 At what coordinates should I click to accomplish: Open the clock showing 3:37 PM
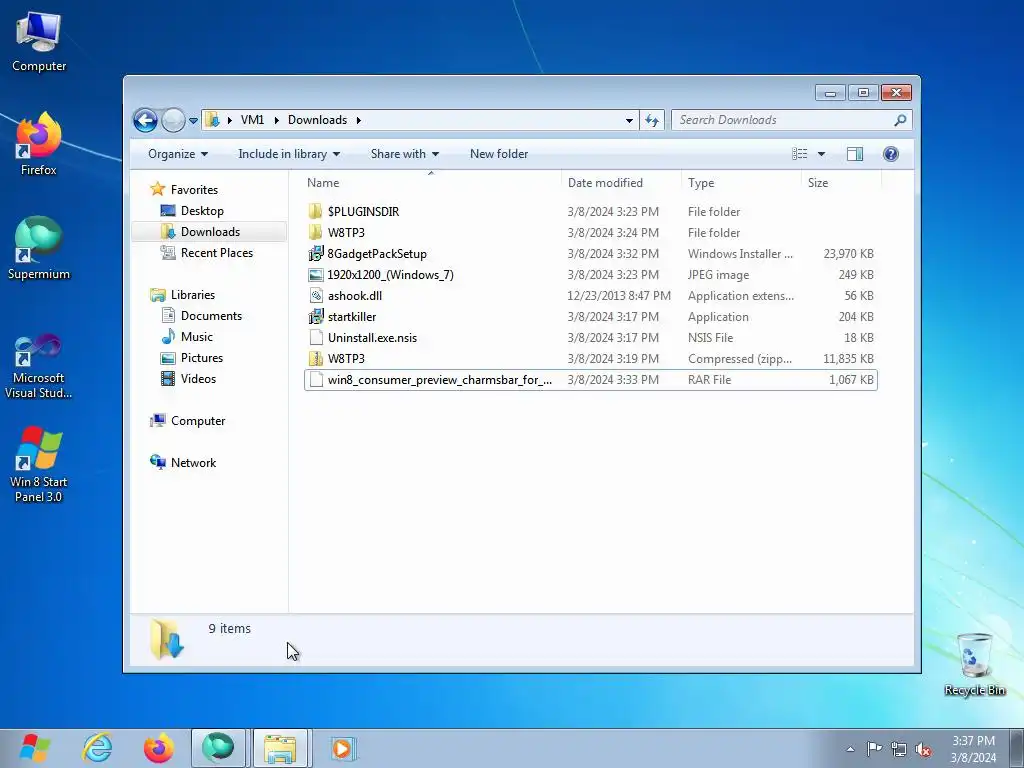pyautogui.click(x=973, y=749)
